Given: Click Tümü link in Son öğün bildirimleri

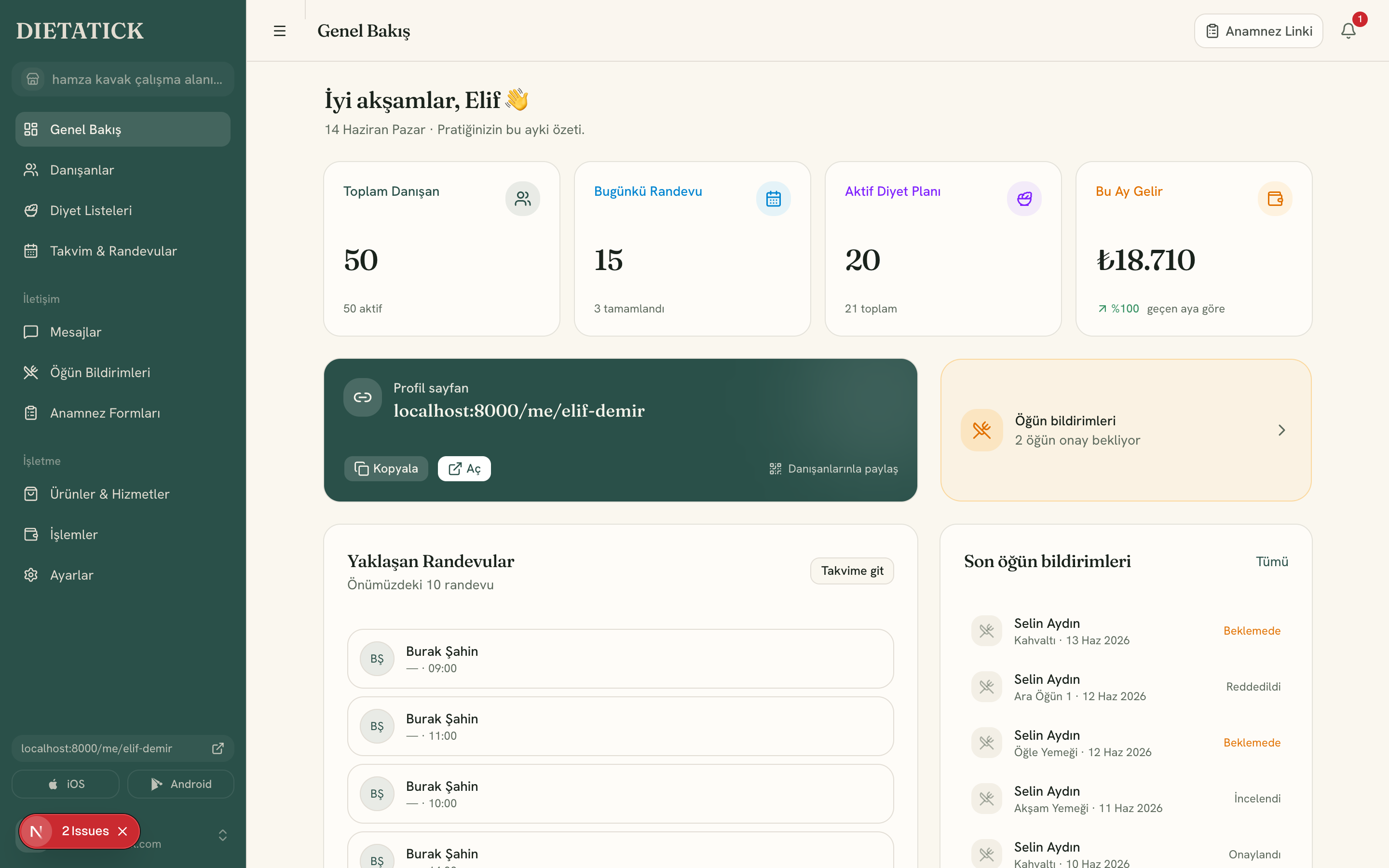Looking at the screenshot, I should tap(1272, 561).
